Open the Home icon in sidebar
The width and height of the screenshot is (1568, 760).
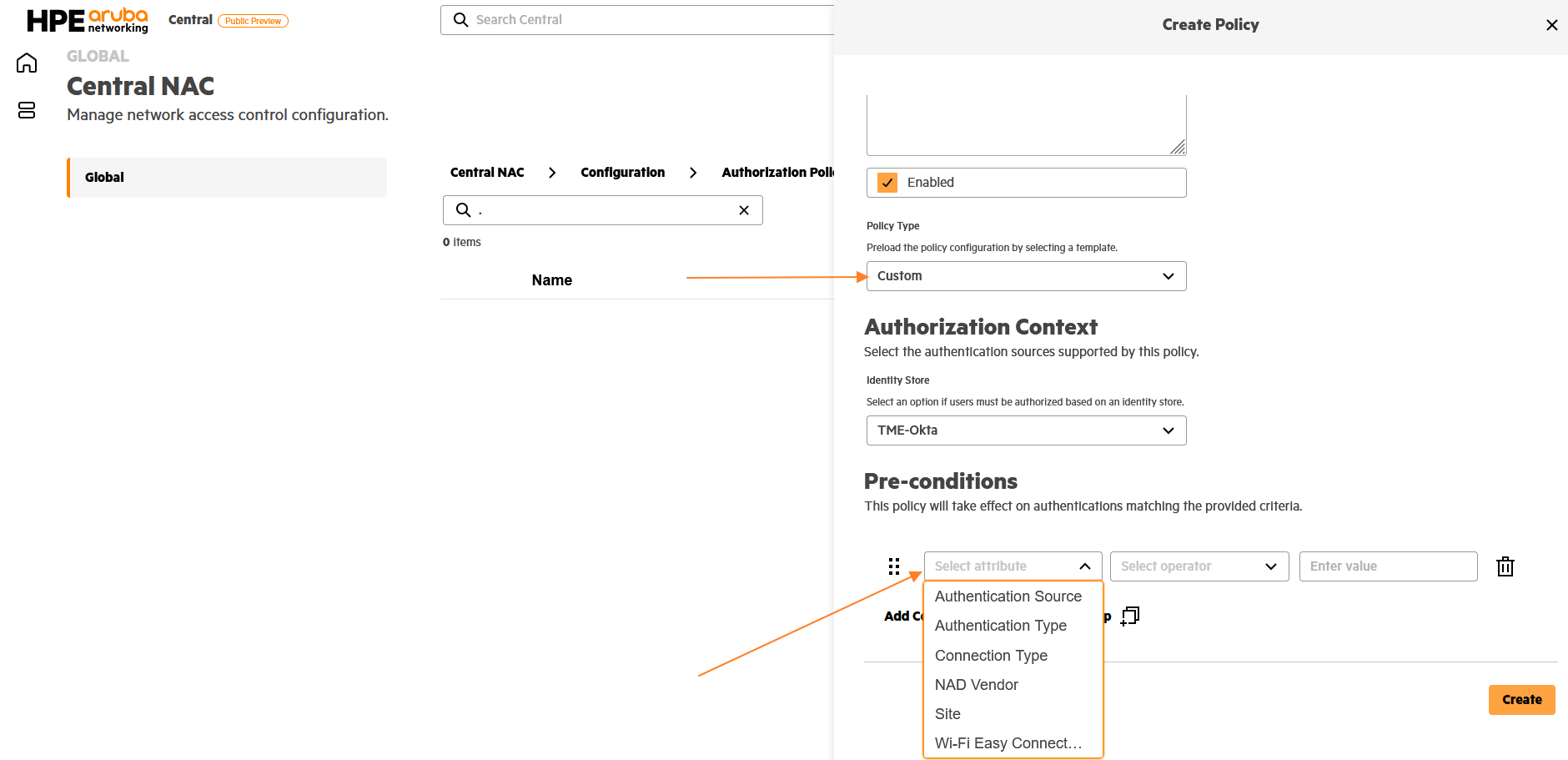click(27, 63)
